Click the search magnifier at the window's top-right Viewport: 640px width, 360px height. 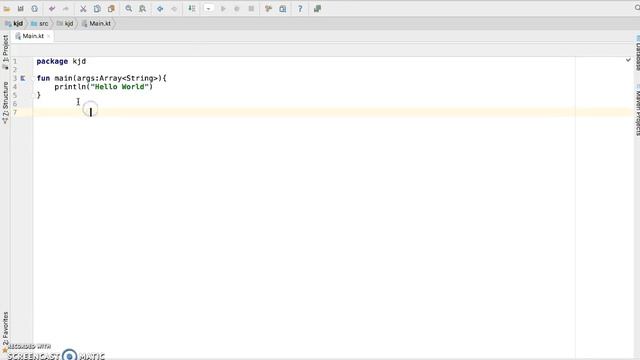637,8
